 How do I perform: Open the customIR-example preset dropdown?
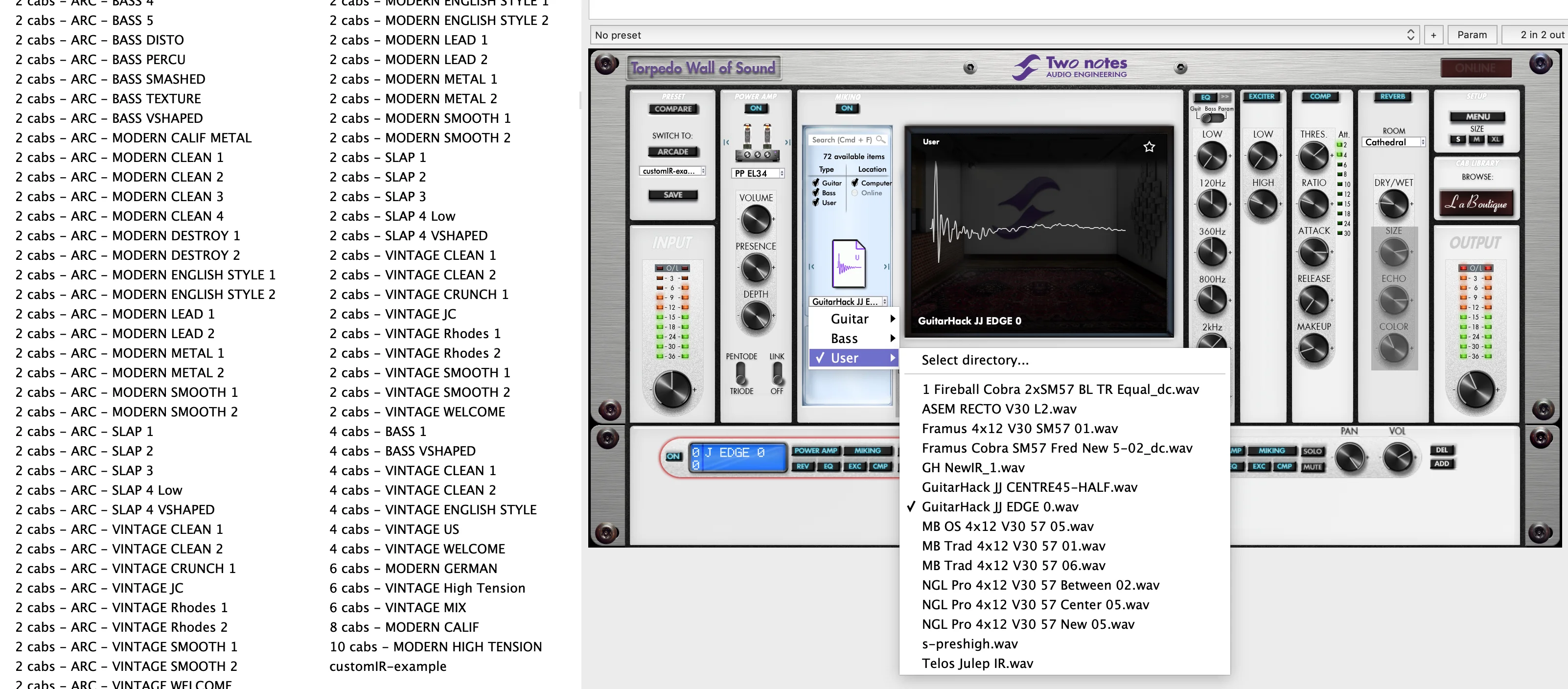click(672, 171)
